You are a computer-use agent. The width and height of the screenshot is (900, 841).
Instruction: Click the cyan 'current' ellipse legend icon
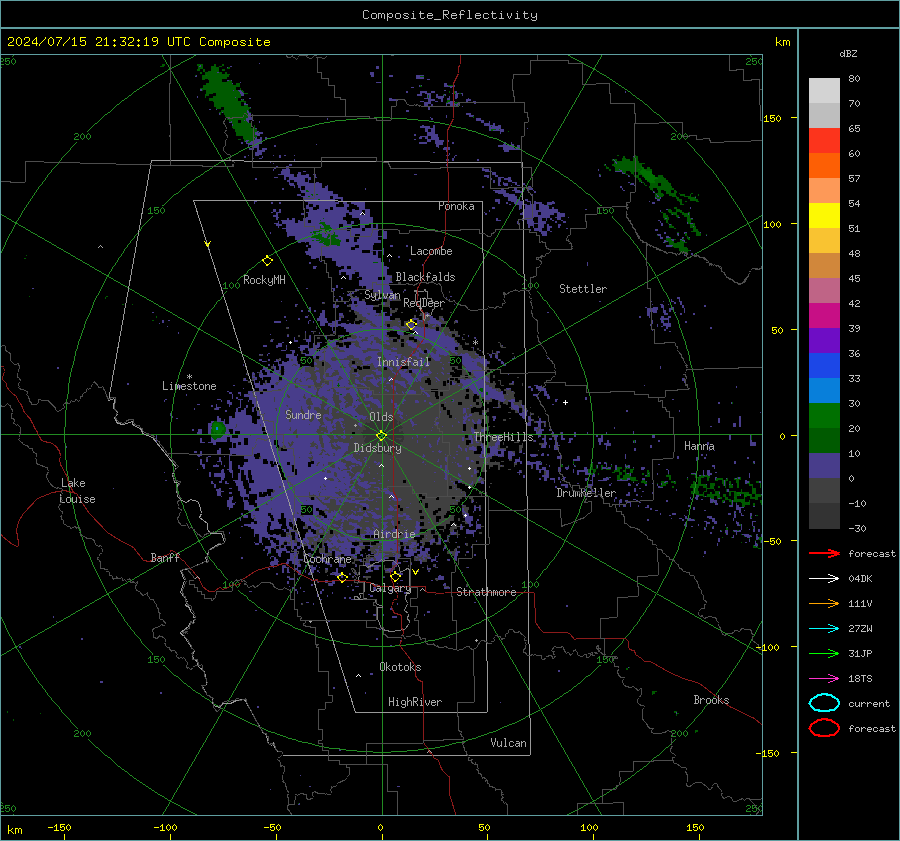coord(824,703)
